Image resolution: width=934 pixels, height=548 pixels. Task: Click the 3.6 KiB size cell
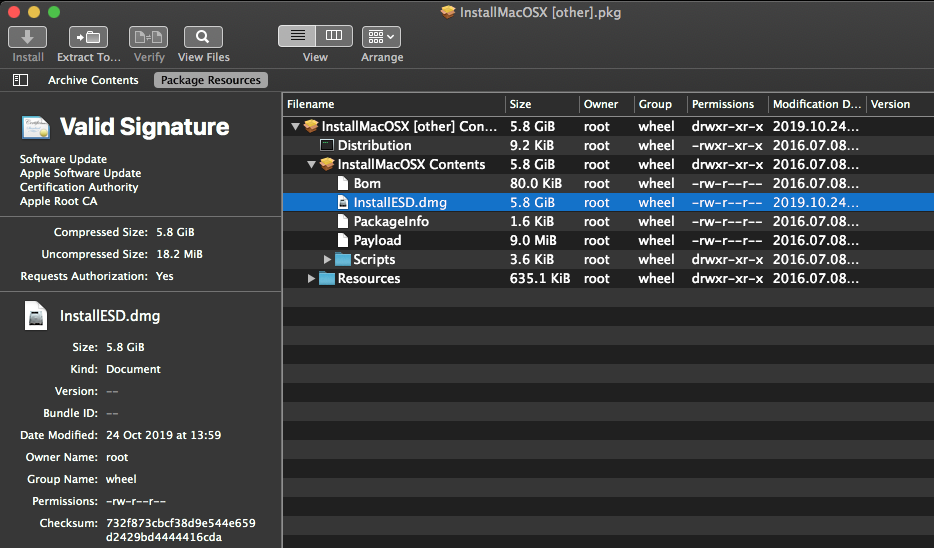(531, 260)
